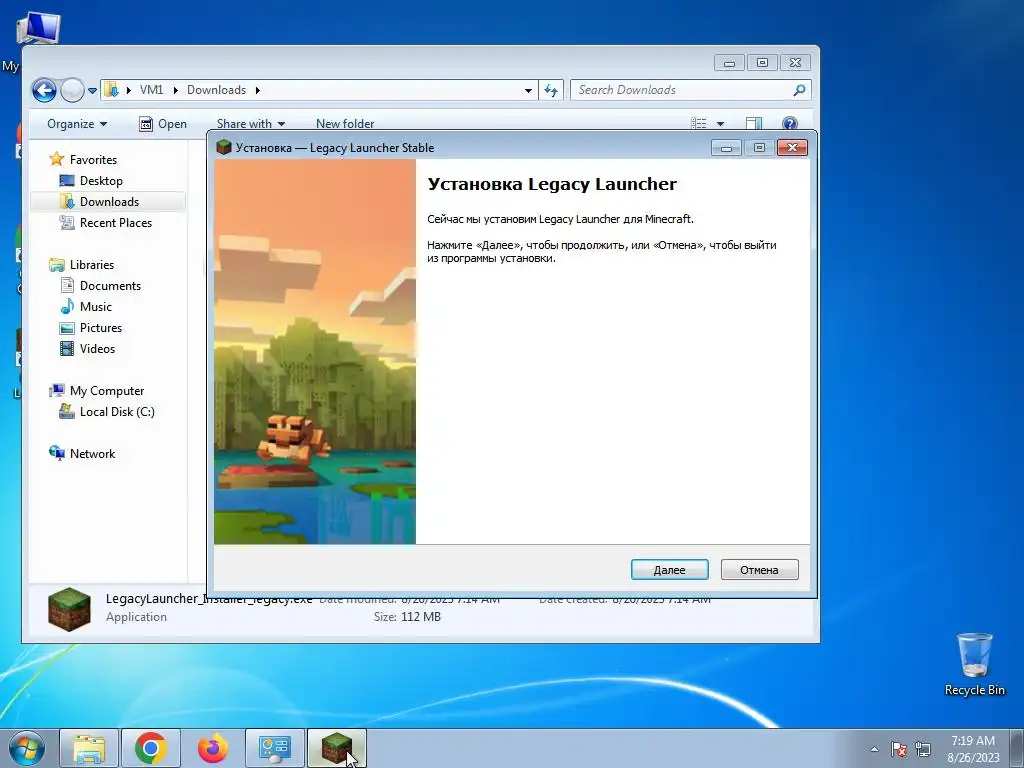Select the Recycle Bin desktop icon
The image size is (1024, 768).
point(974,664)
